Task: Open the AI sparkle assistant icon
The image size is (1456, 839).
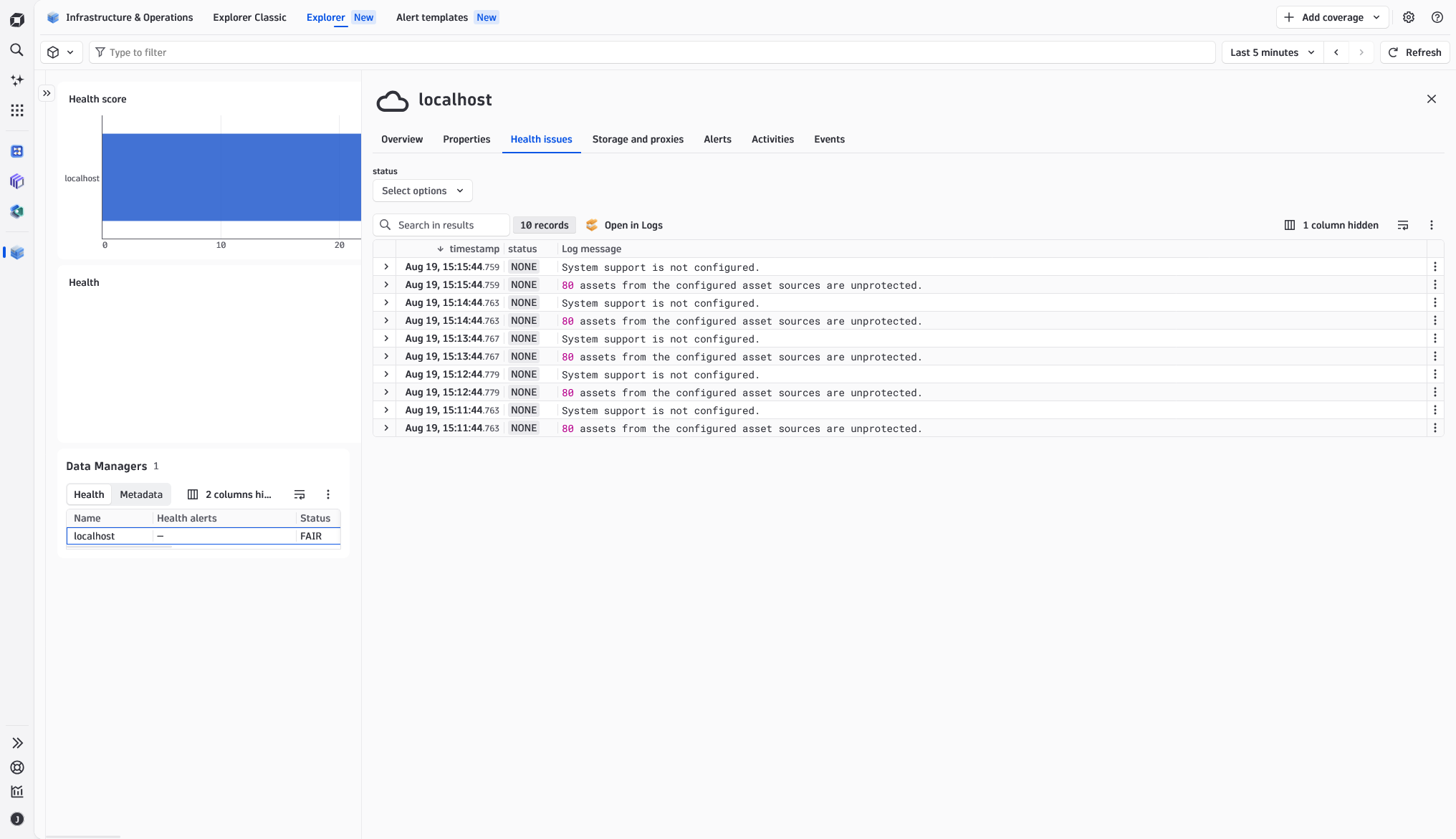Action: [x=16, y=80]
